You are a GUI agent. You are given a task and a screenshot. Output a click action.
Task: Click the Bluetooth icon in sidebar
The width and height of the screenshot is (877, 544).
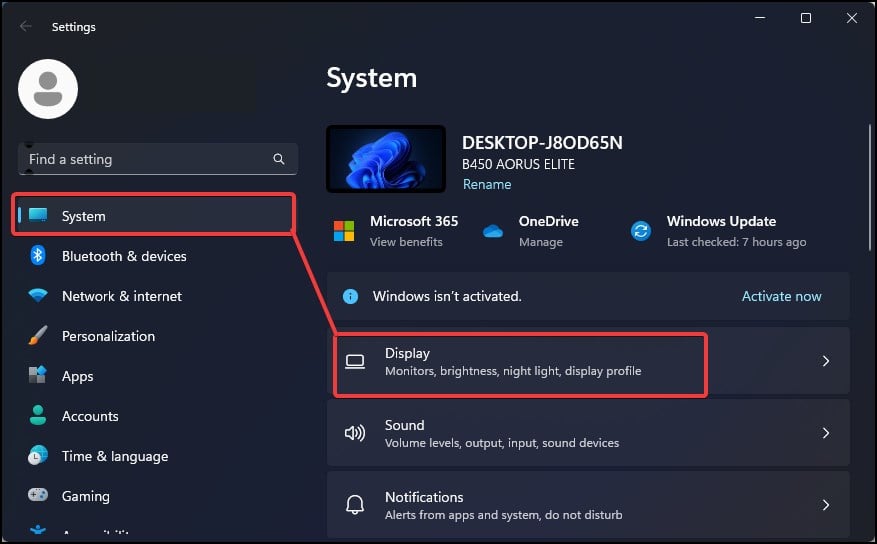pyautogui.click(x=38, y=256)
